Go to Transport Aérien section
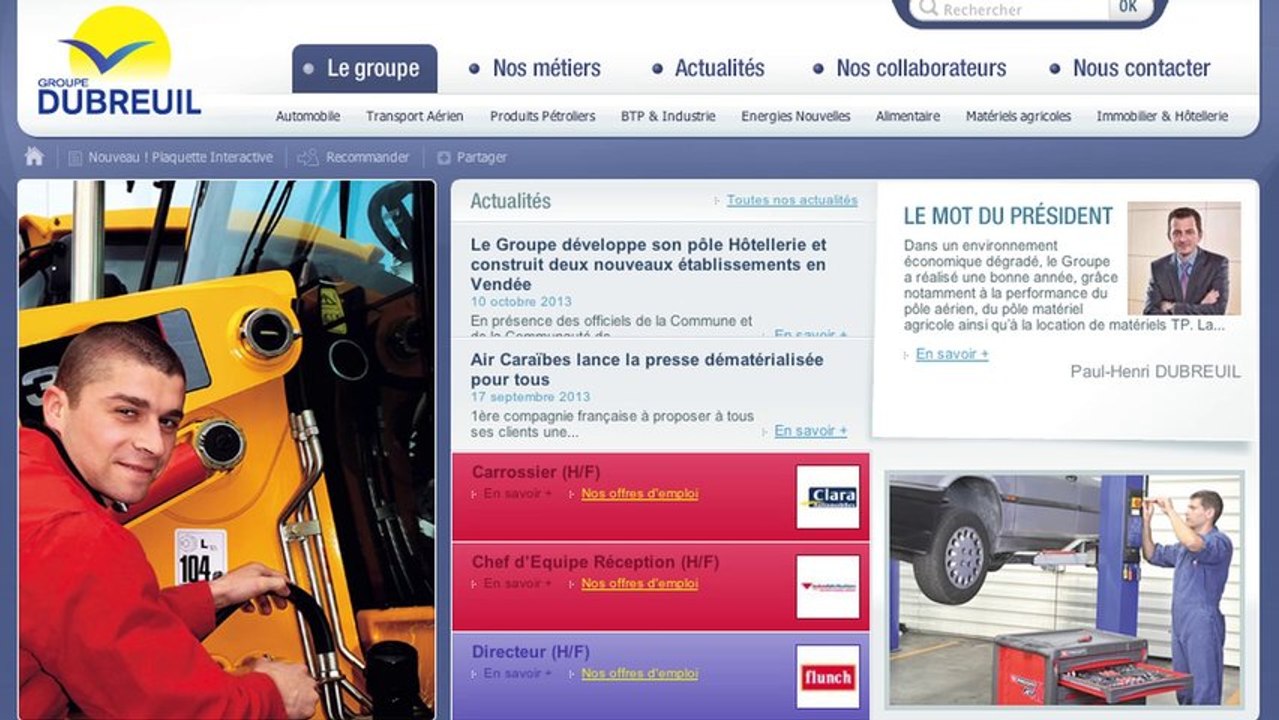Viewport: 1279px width, 720px height. click(414, 116)
